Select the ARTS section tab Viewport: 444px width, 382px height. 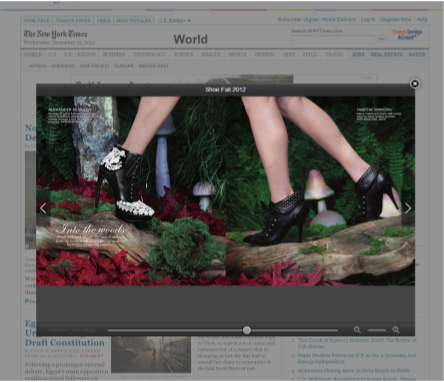[289, 54]
